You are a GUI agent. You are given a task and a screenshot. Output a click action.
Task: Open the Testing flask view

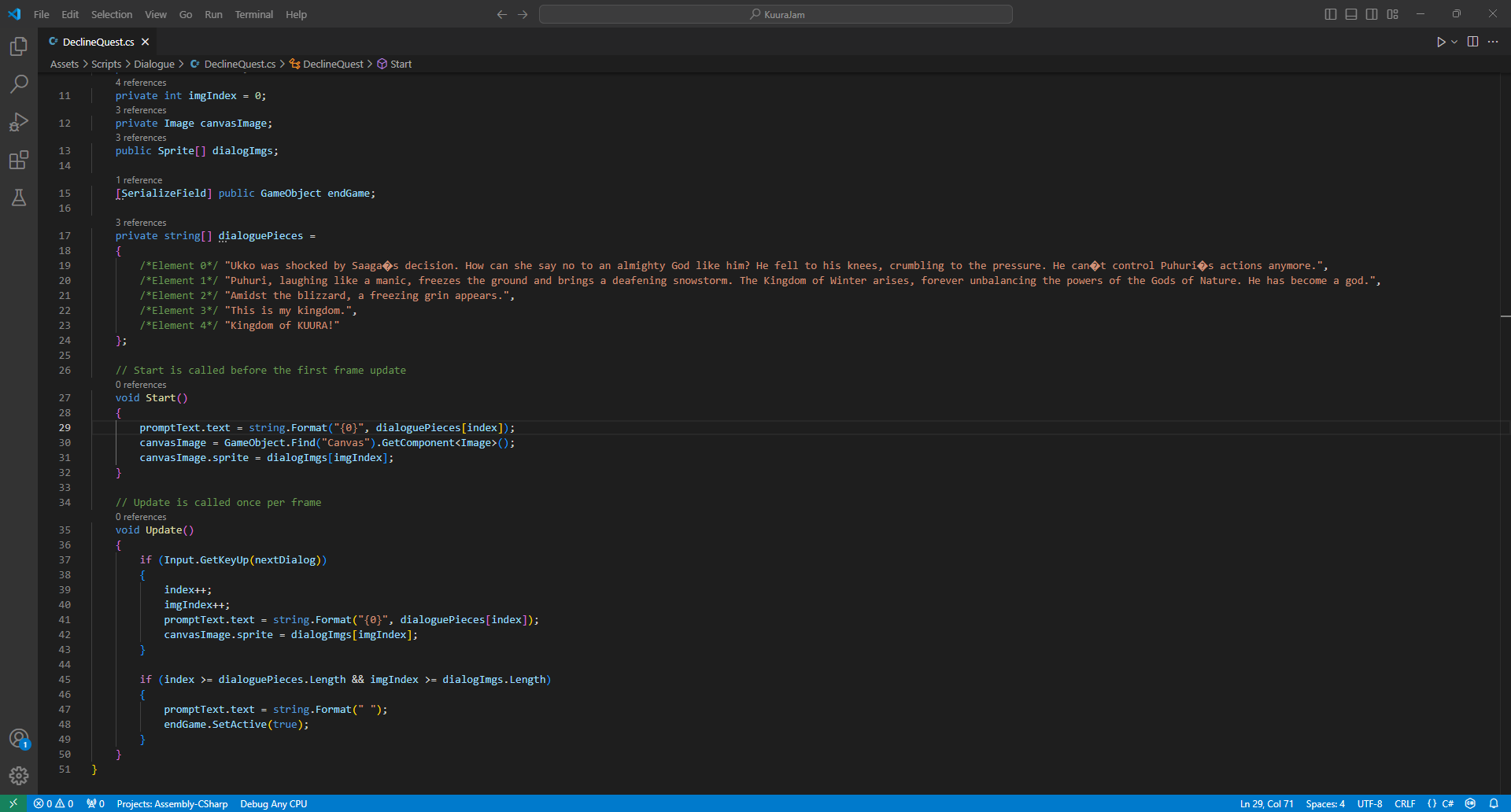click(19, 197)
